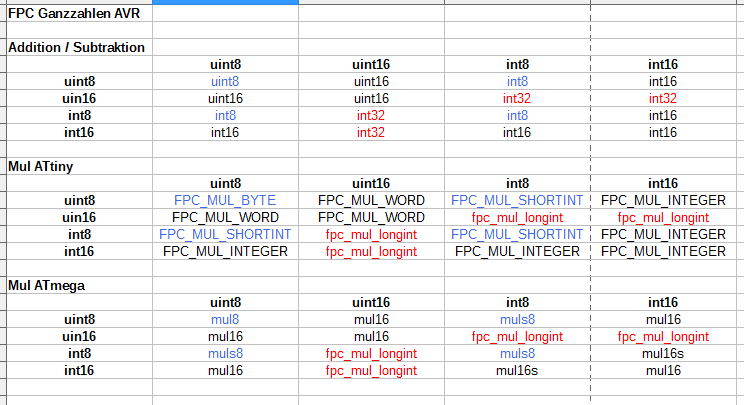Screen dimensions: 744x405
Task: Select red fpc_mul_longint in Mul ATtiny int16 row
Action: (x=371, y=251)
